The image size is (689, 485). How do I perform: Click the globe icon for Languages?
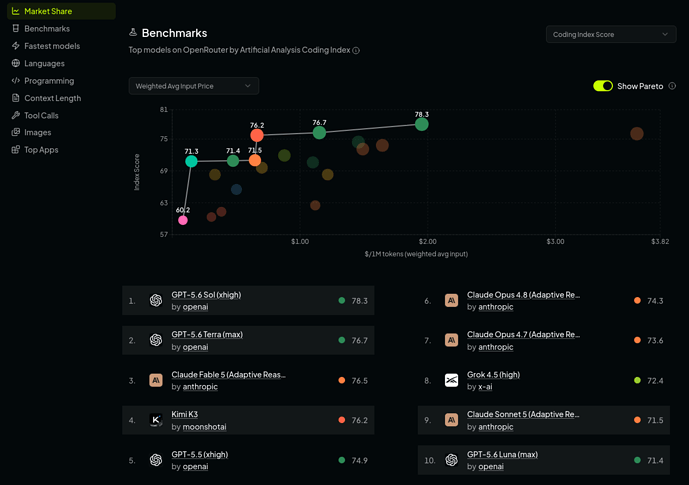[16, 63]
